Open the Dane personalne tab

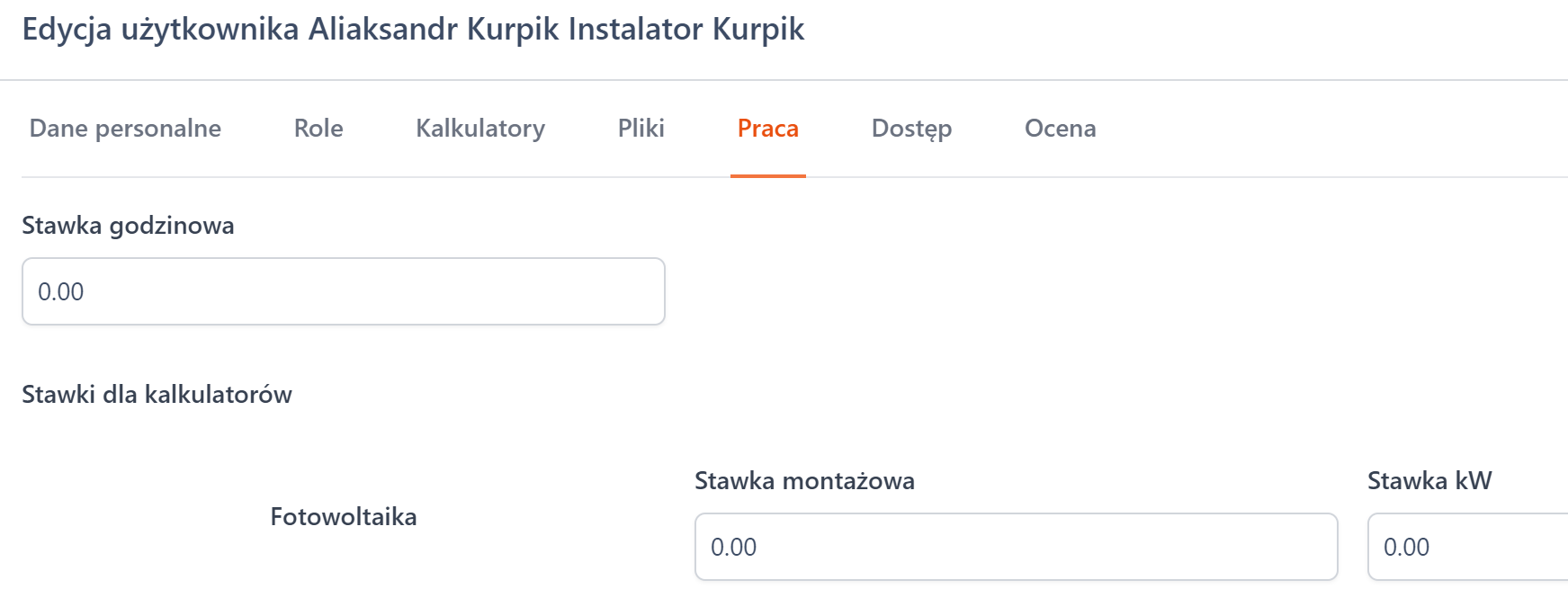[x=125, y=129]
